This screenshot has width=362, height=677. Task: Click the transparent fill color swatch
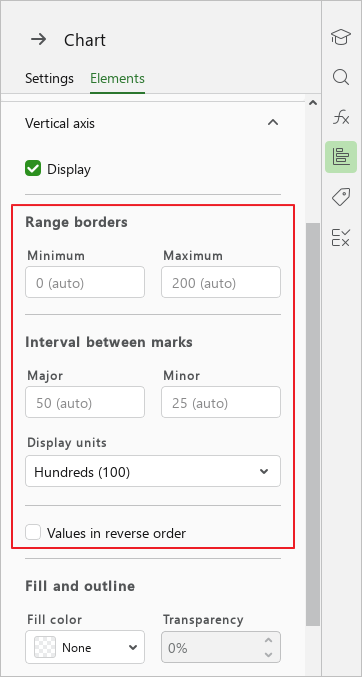pyautogui.click(x=45, y=647)
